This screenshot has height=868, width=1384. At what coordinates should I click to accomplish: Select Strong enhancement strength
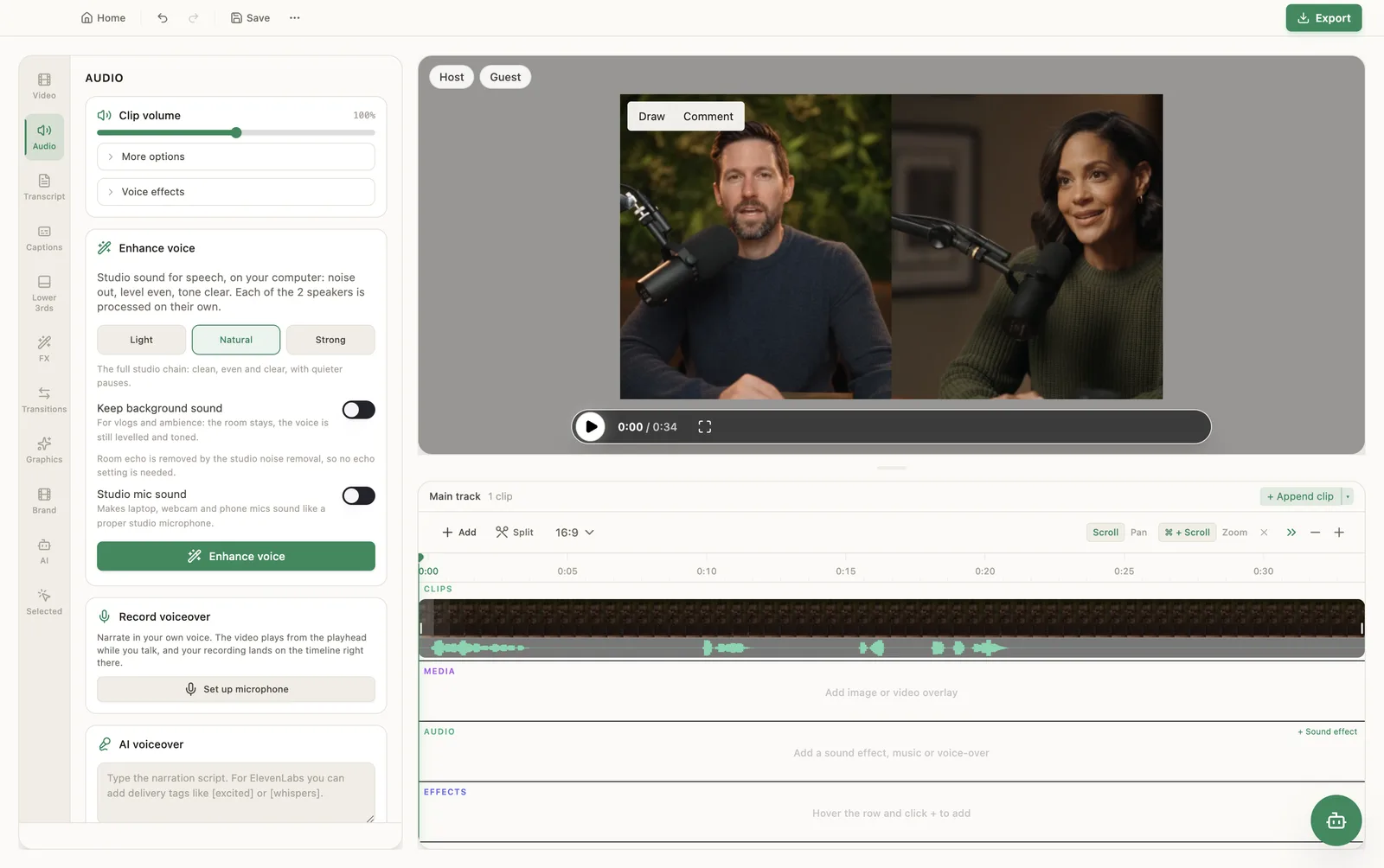coord(330,340)
